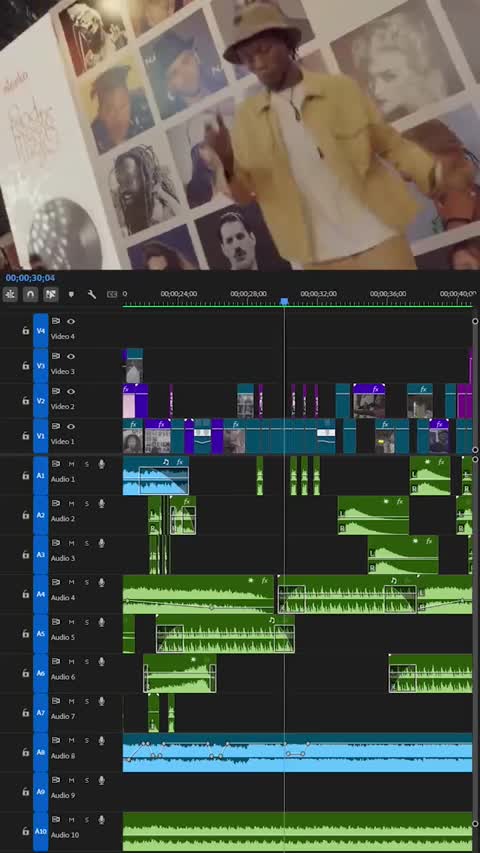This screenshot has height=853, width=480.
Task: Select the blue audio clip on Audio 1
Action: pos(156,476)
